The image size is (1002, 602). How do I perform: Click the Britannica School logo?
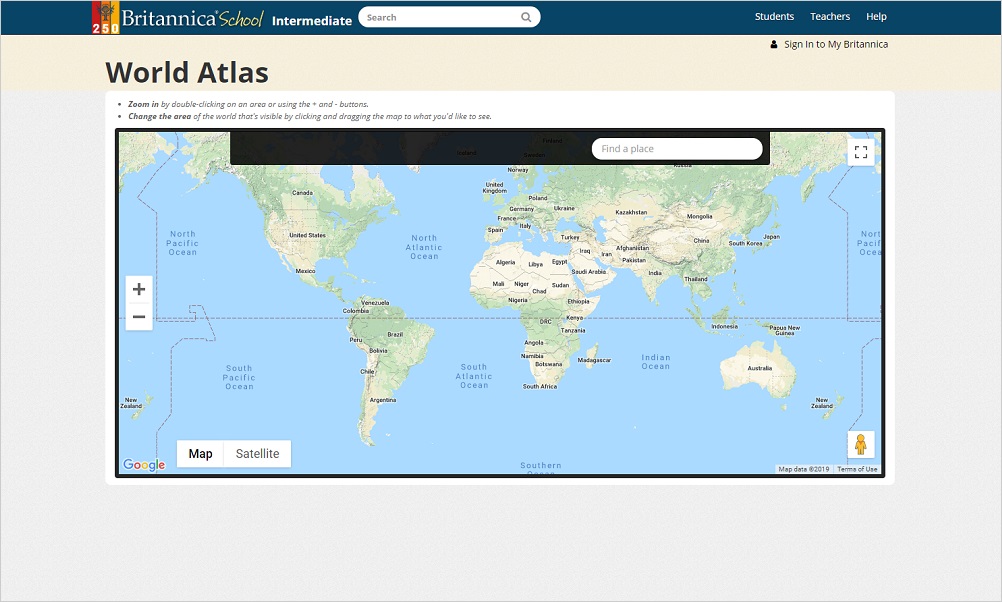click(x=178, y=18)
